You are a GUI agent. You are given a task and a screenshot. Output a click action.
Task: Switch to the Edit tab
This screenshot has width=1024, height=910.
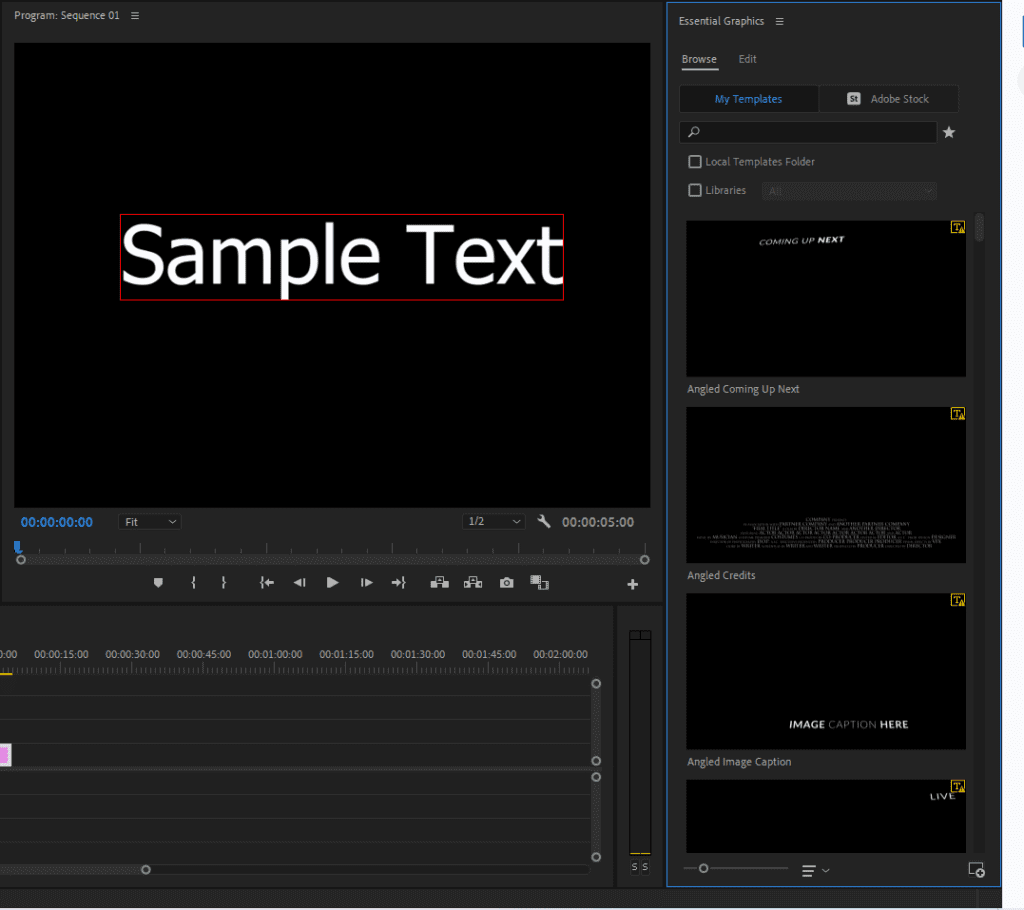747,59
